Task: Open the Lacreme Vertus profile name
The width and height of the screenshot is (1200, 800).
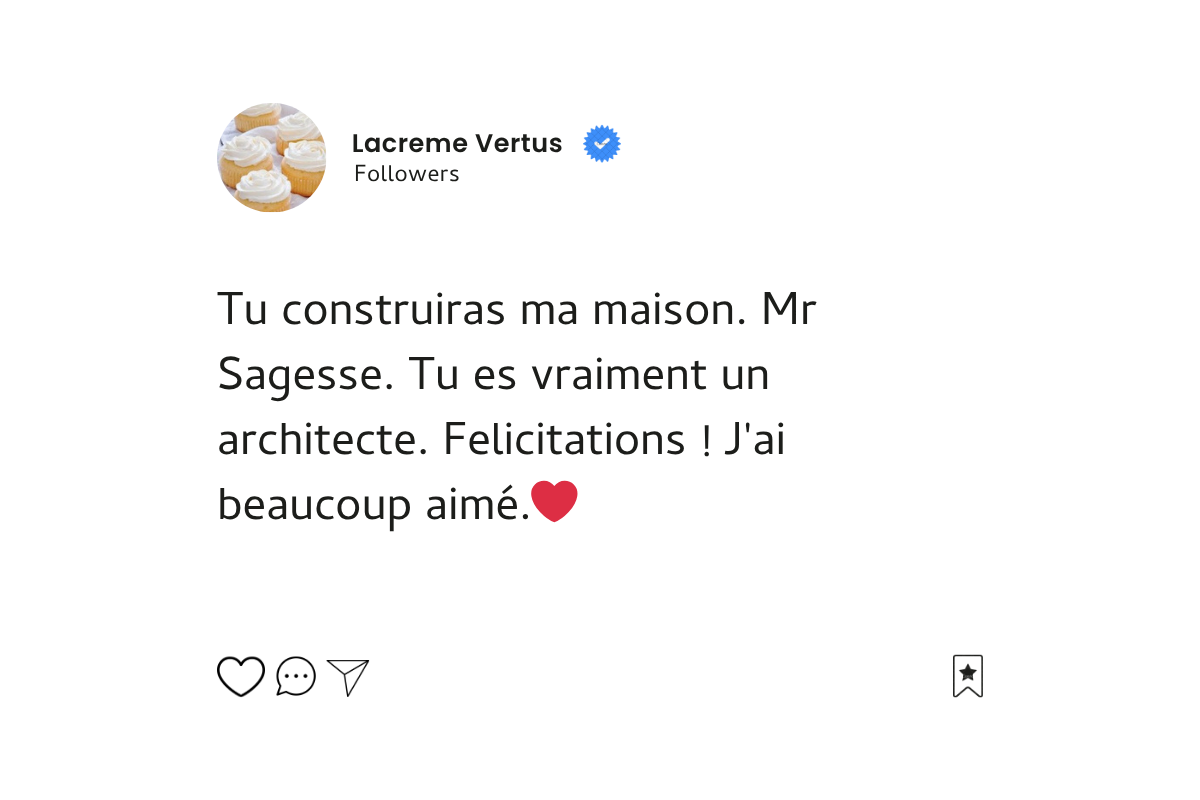Action: 457,144
